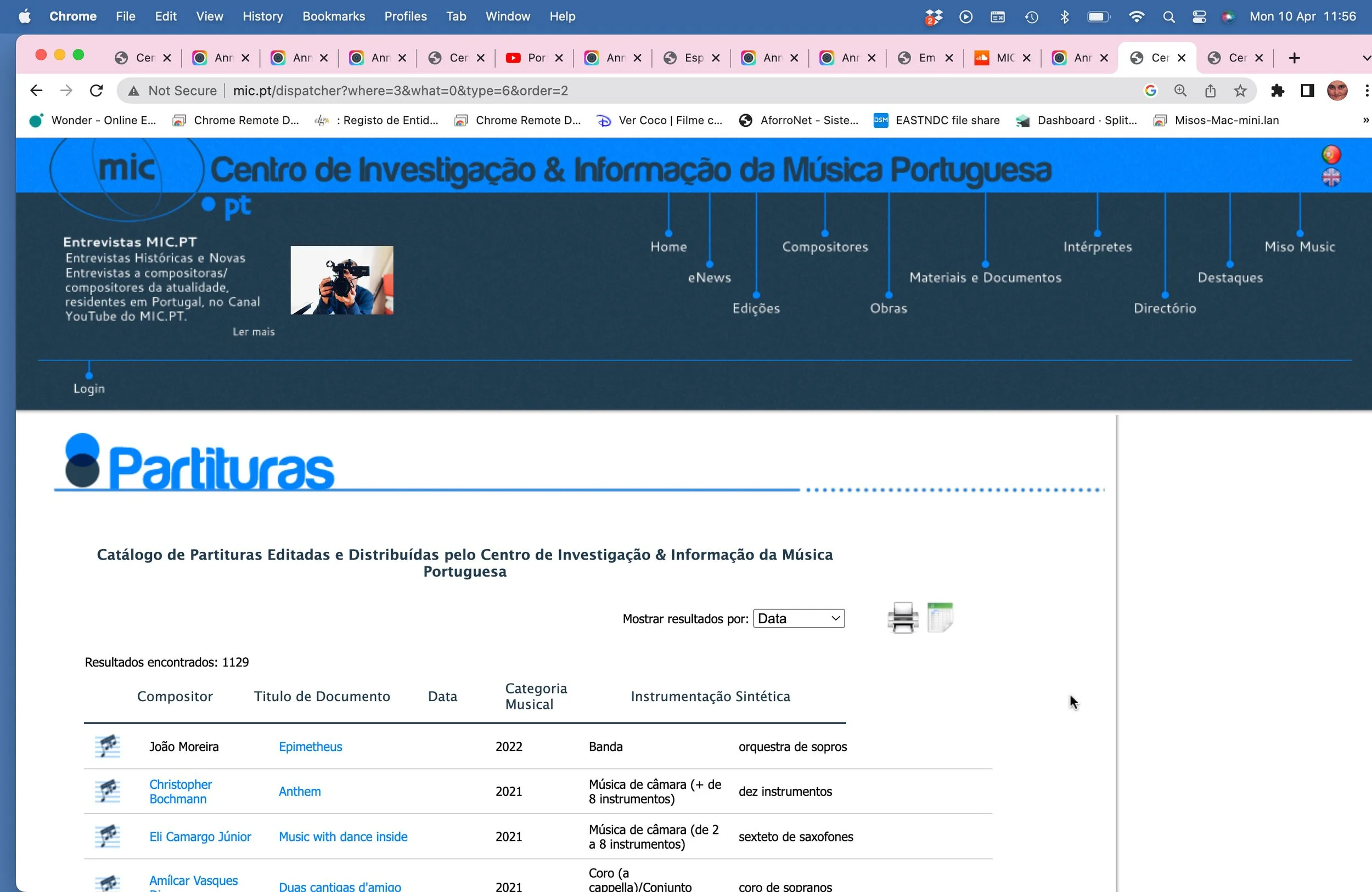Reload the page with the refresh icon
The width and height of the screenshot is (1372, 892).
click(x=96, y=91)
